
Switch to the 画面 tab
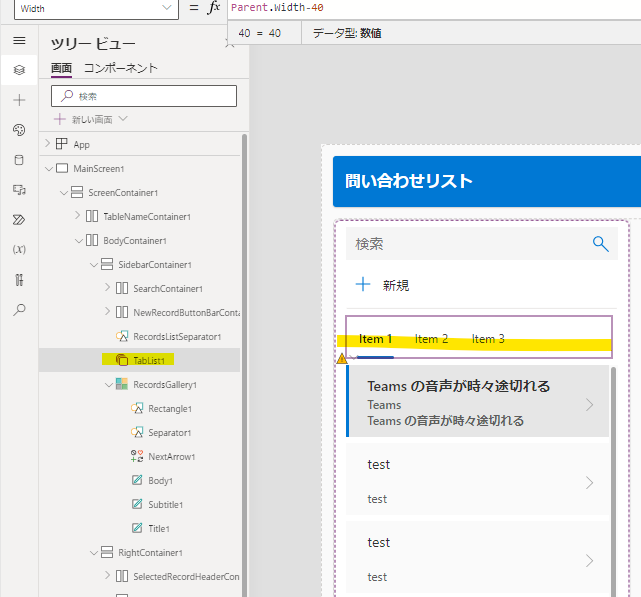pos(61,68)
